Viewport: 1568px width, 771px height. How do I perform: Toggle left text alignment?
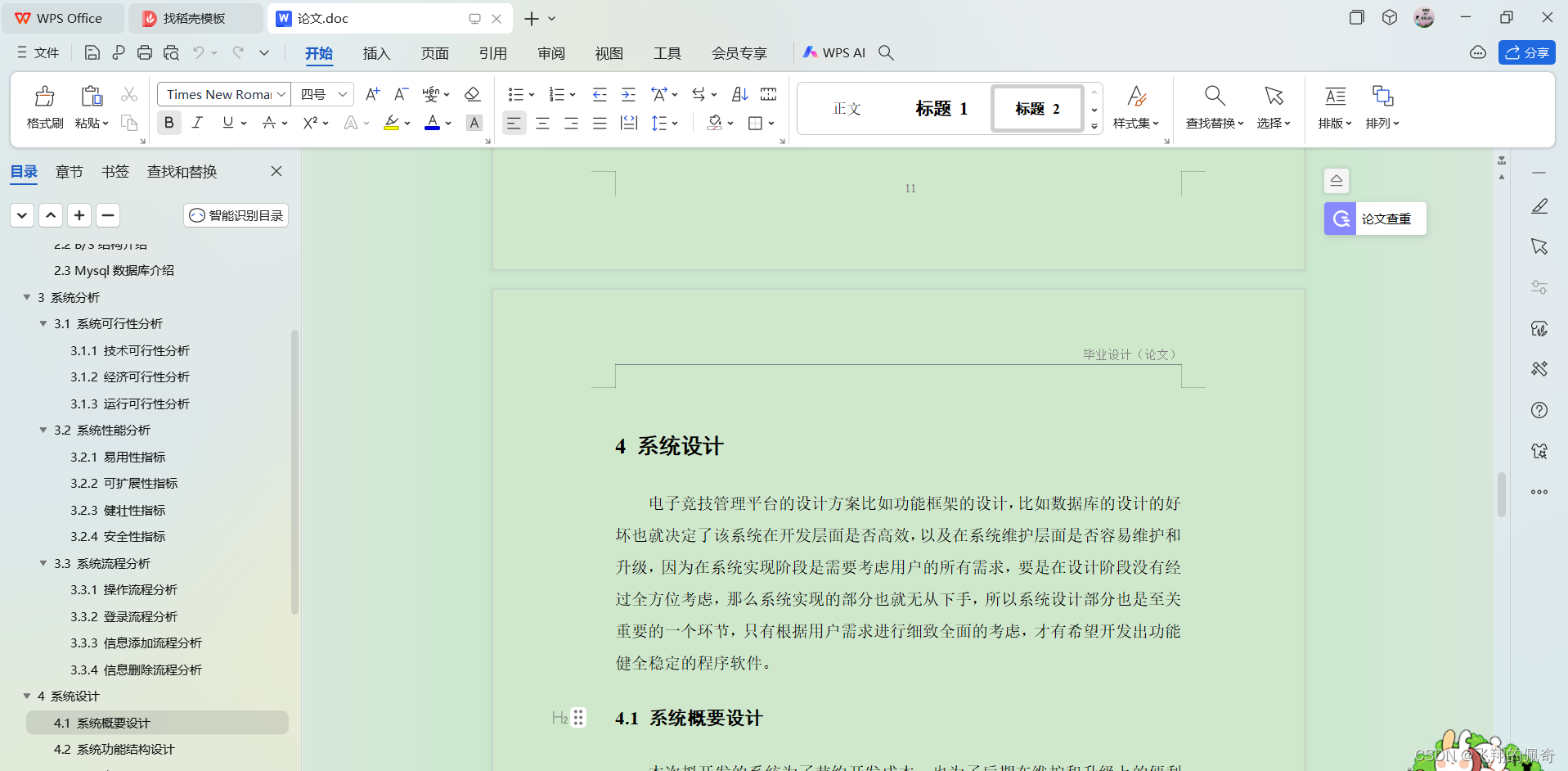[514, 123]
